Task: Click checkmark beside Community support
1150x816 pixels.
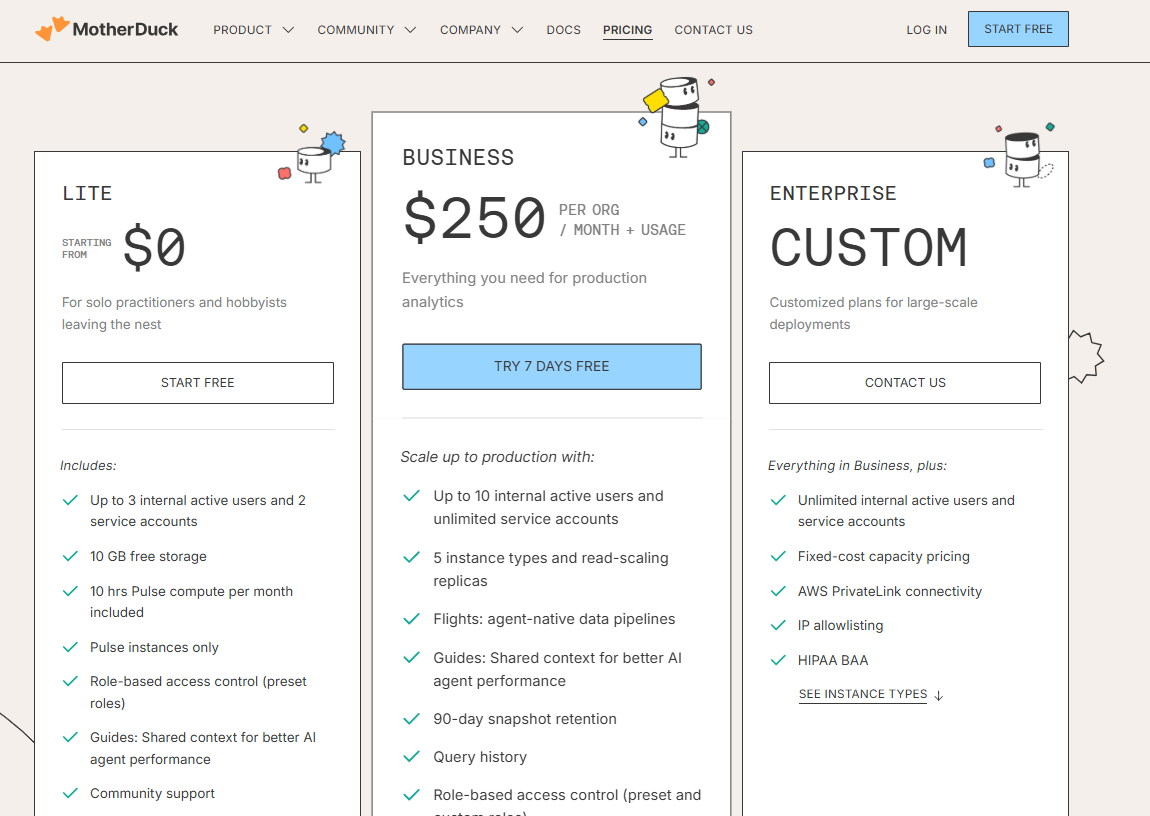Action: coord(70,793)
